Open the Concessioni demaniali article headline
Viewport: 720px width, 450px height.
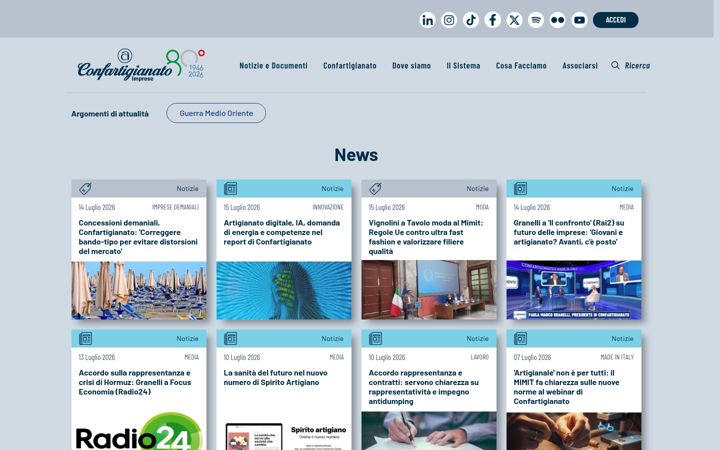coord(138,237)
